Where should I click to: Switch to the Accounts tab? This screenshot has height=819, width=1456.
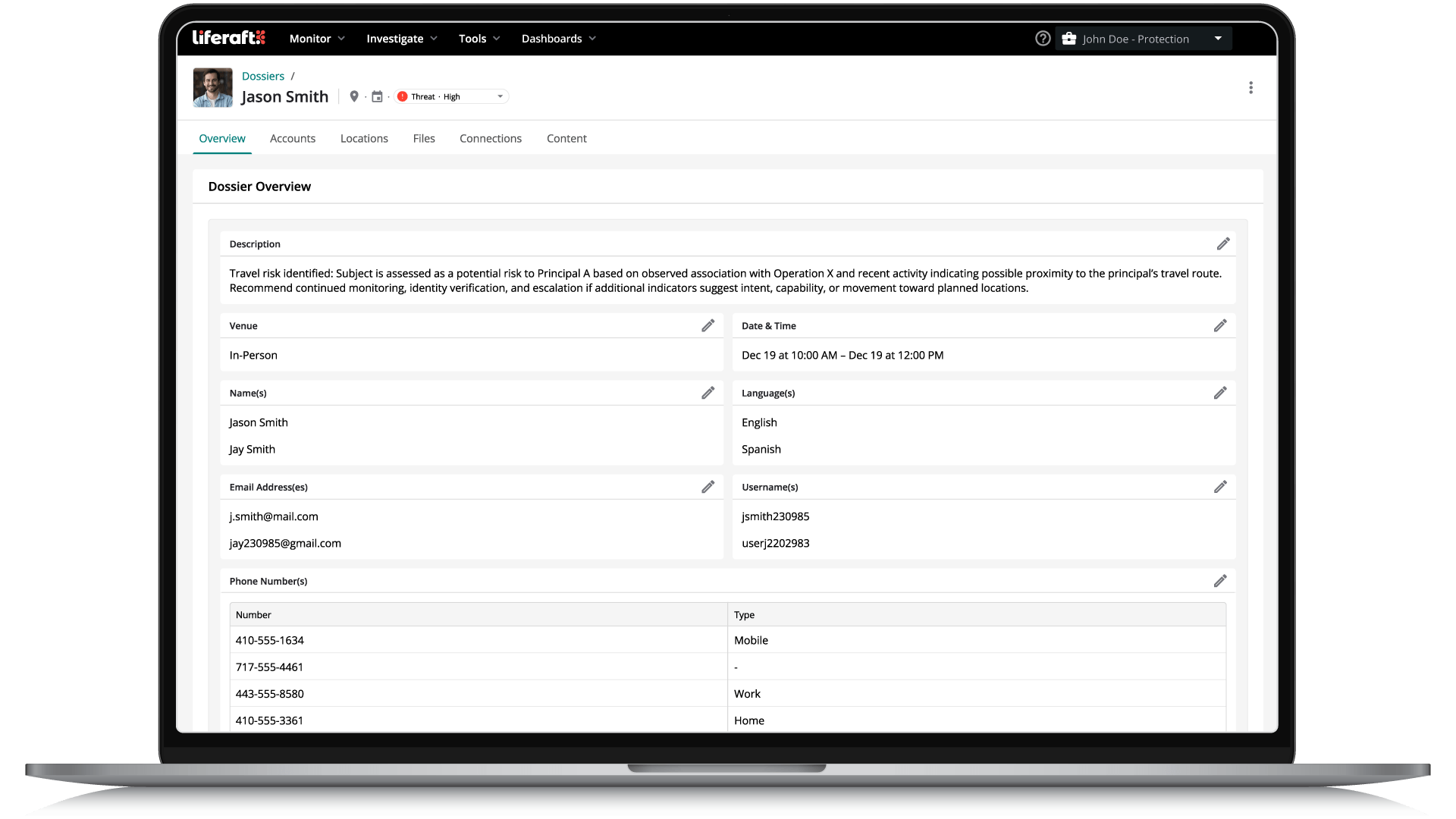293,138
